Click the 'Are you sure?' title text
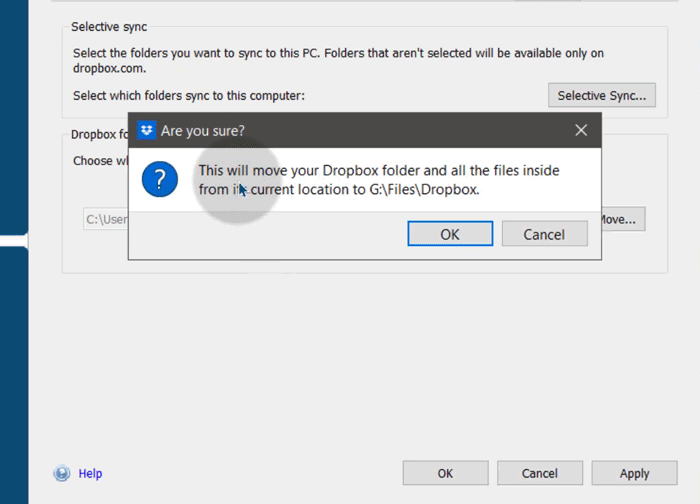Image resolution: width=700 pixels, height=504 pixels. [x=203, y=131]
